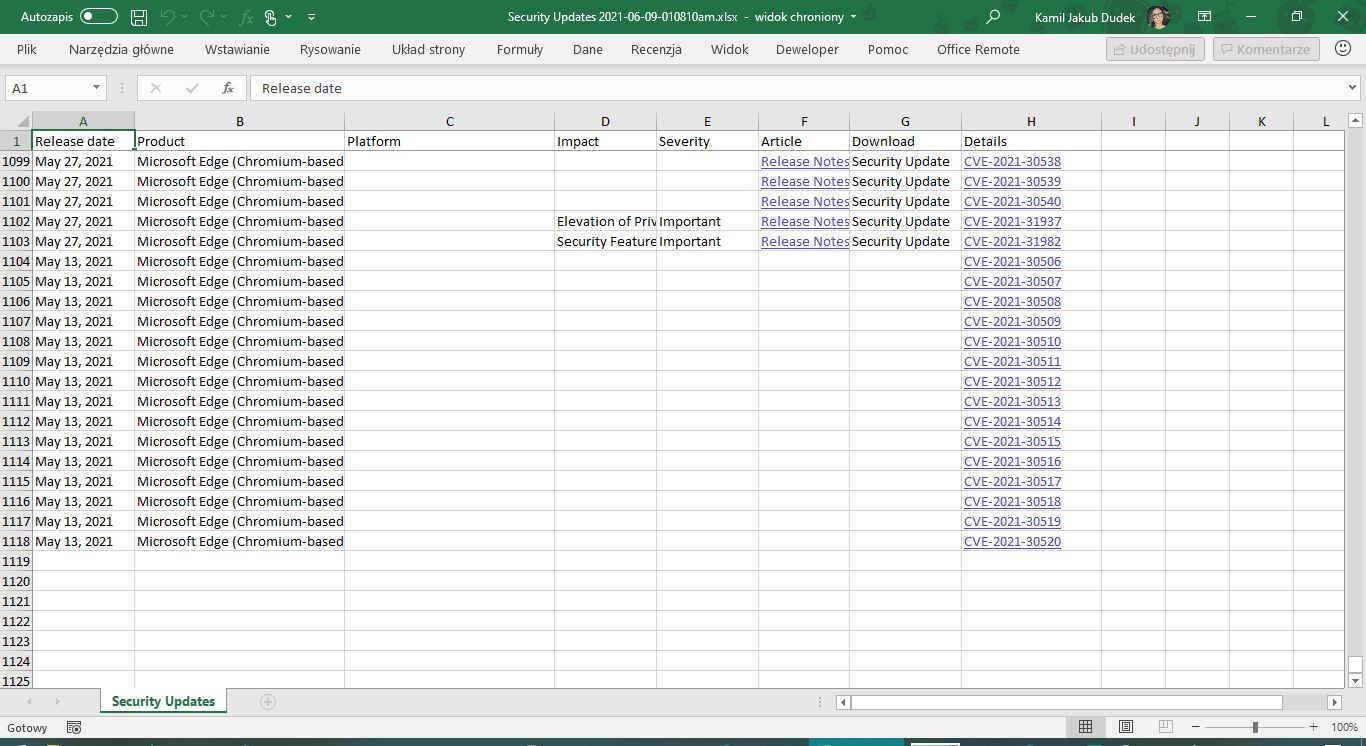Add a new sheet with plus button
This screenshot has height=746, width=1366.
coord(267,701)
